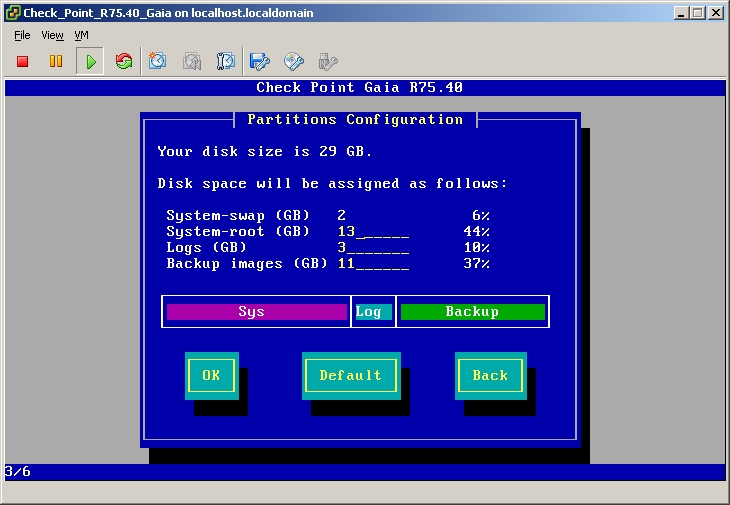Click the System-root (GB) input field
The image size is (730, 505).
pos(373,231)
